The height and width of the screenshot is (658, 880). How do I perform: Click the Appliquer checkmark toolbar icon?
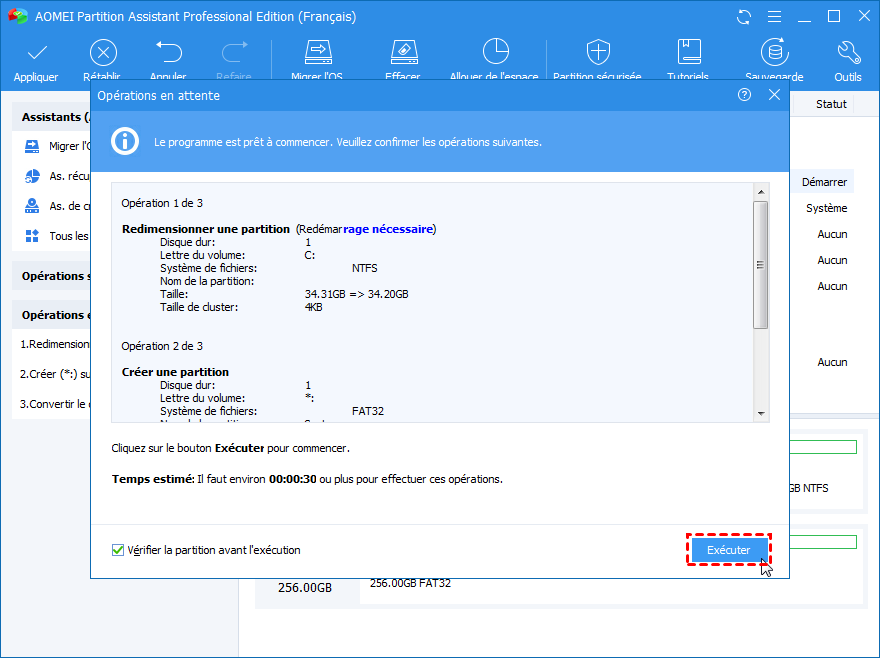pyautogui.click(x=37, y=53)
